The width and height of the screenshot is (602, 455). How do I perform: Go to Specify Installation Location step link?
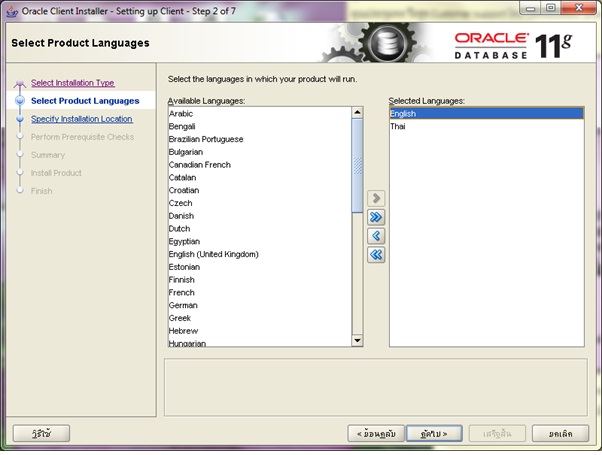pyautogui.click(x=81, y=119)
